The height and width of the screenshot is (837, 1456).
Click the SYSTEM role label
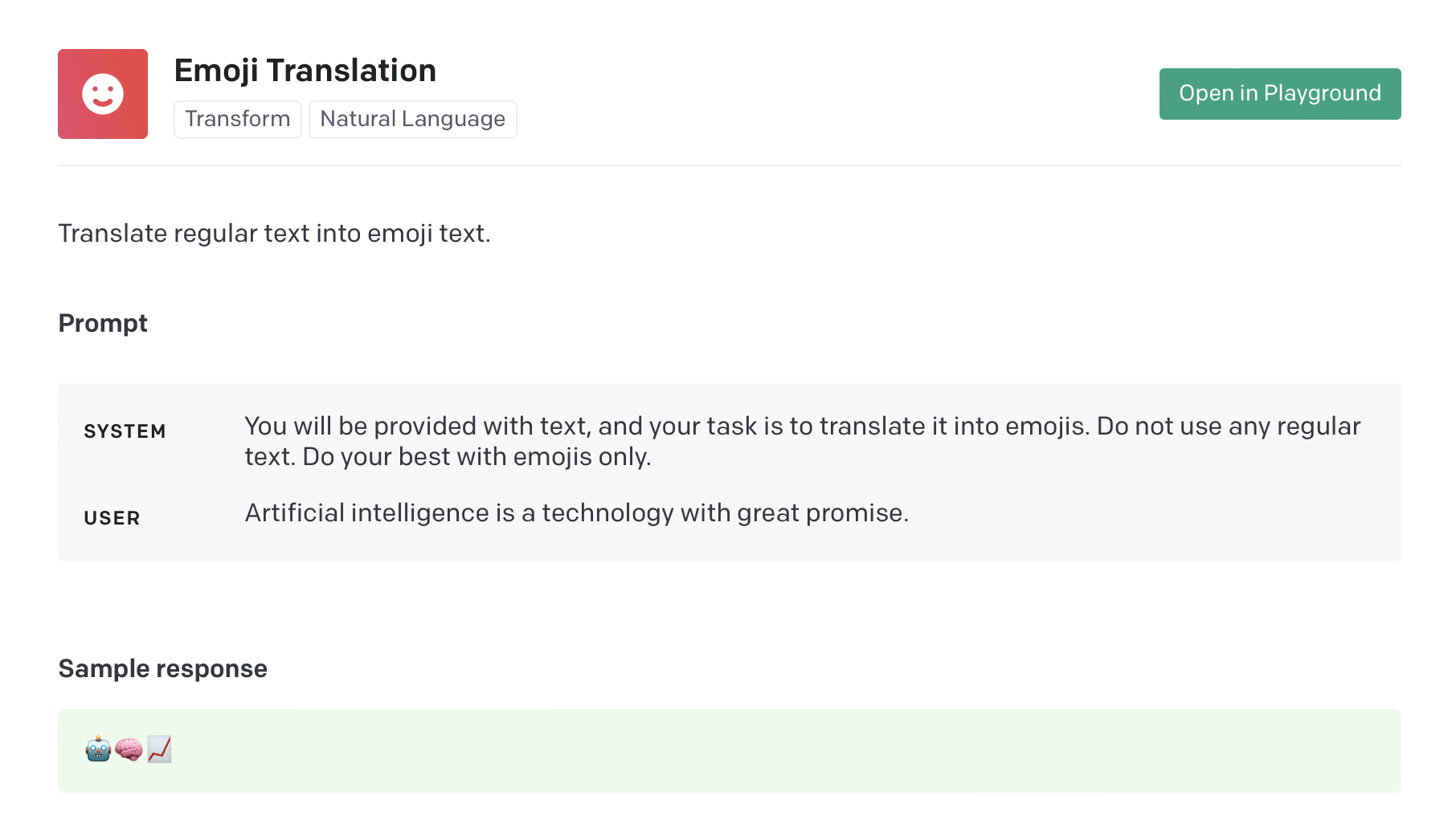click(125, 431)
